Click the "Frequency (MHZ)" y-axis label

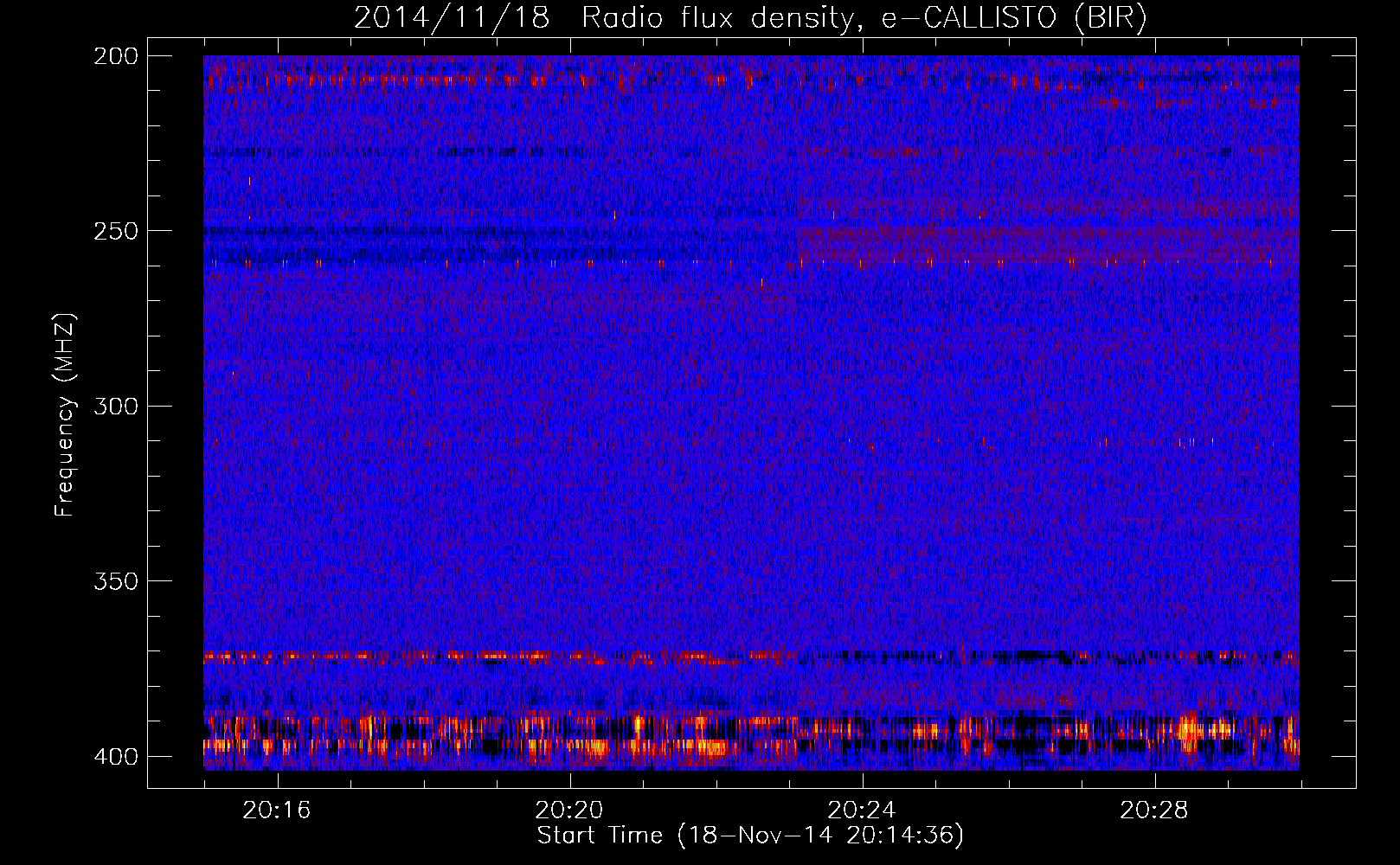(66, 415)
